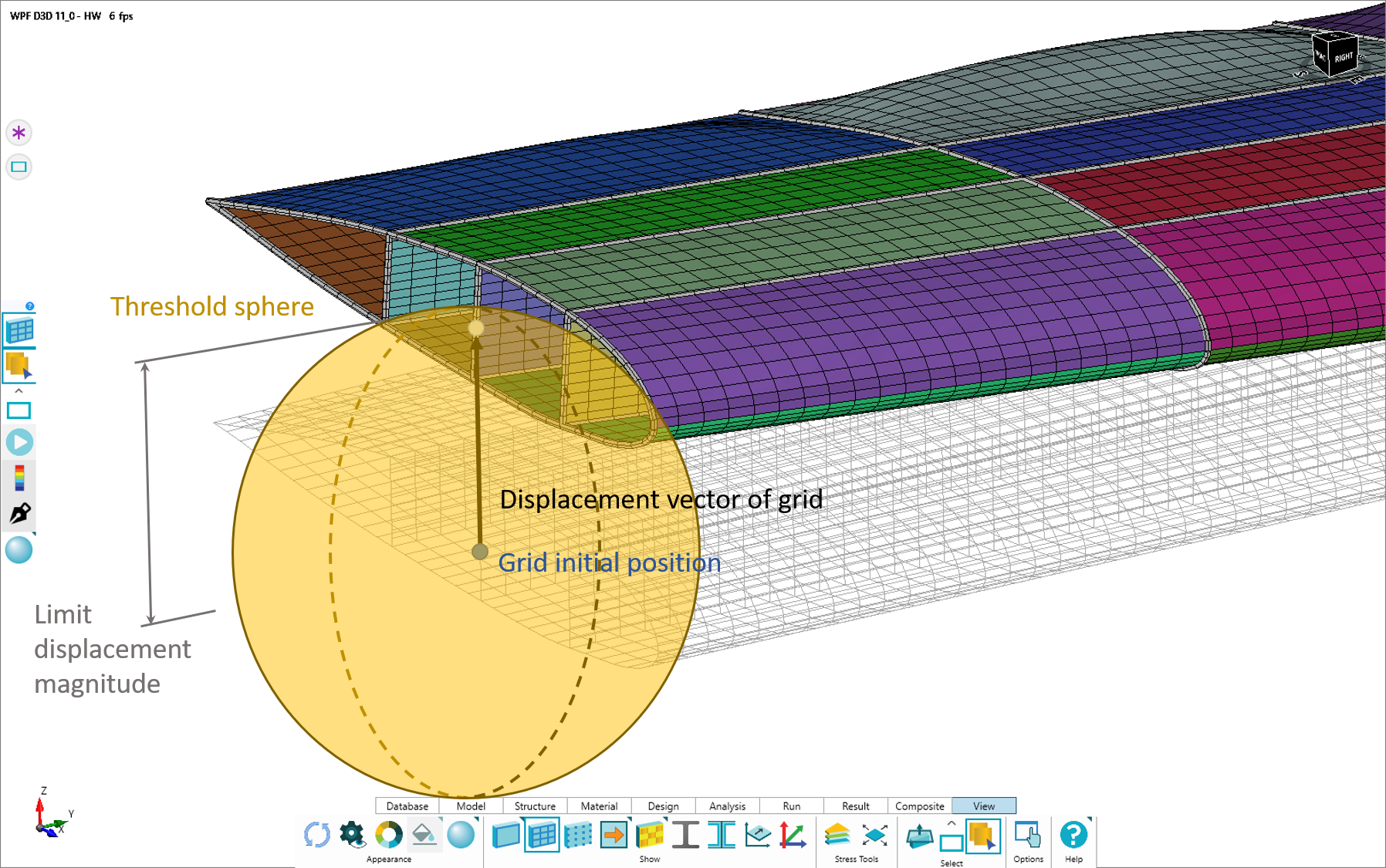The width and height of the screenshot is (1386, 868).
Task: Click the round rectangle button under asterisk
Action: 19,167
